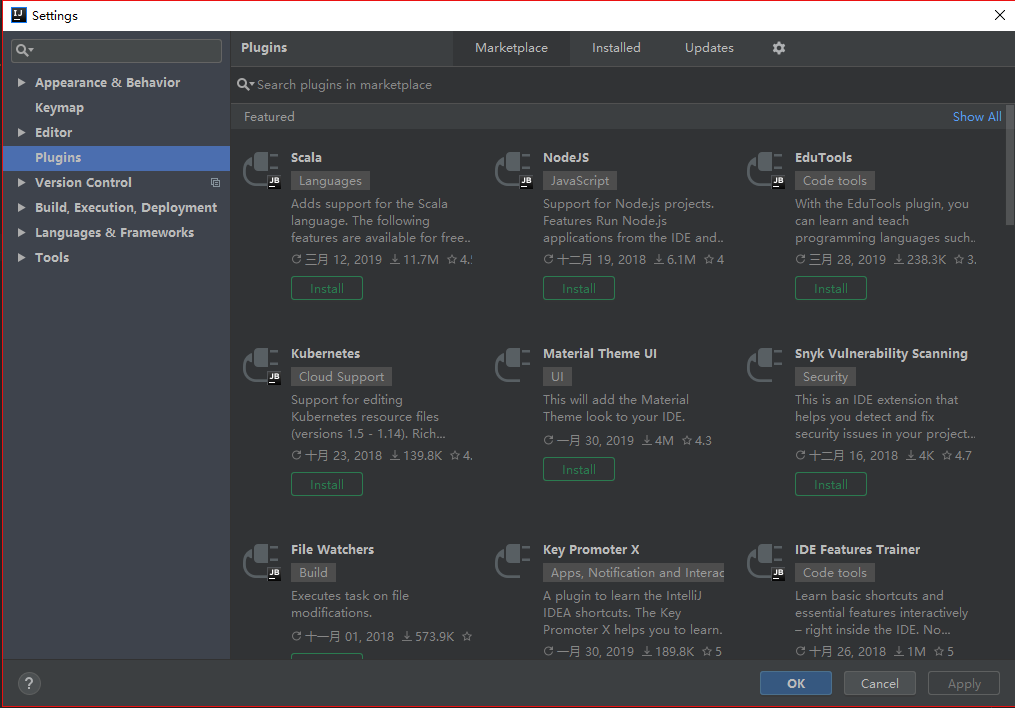Open the EduTools plugin title
Screen dimensions: 1015x708
click(823, 158)
